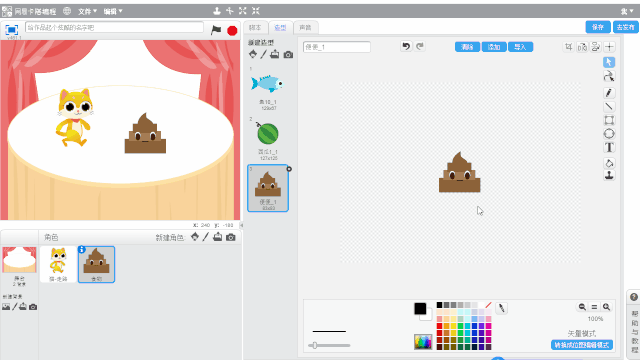Take a new sprite from camera
Image resolution: width=640 pixels, height=360 pixels.
[x=231, y=237]
